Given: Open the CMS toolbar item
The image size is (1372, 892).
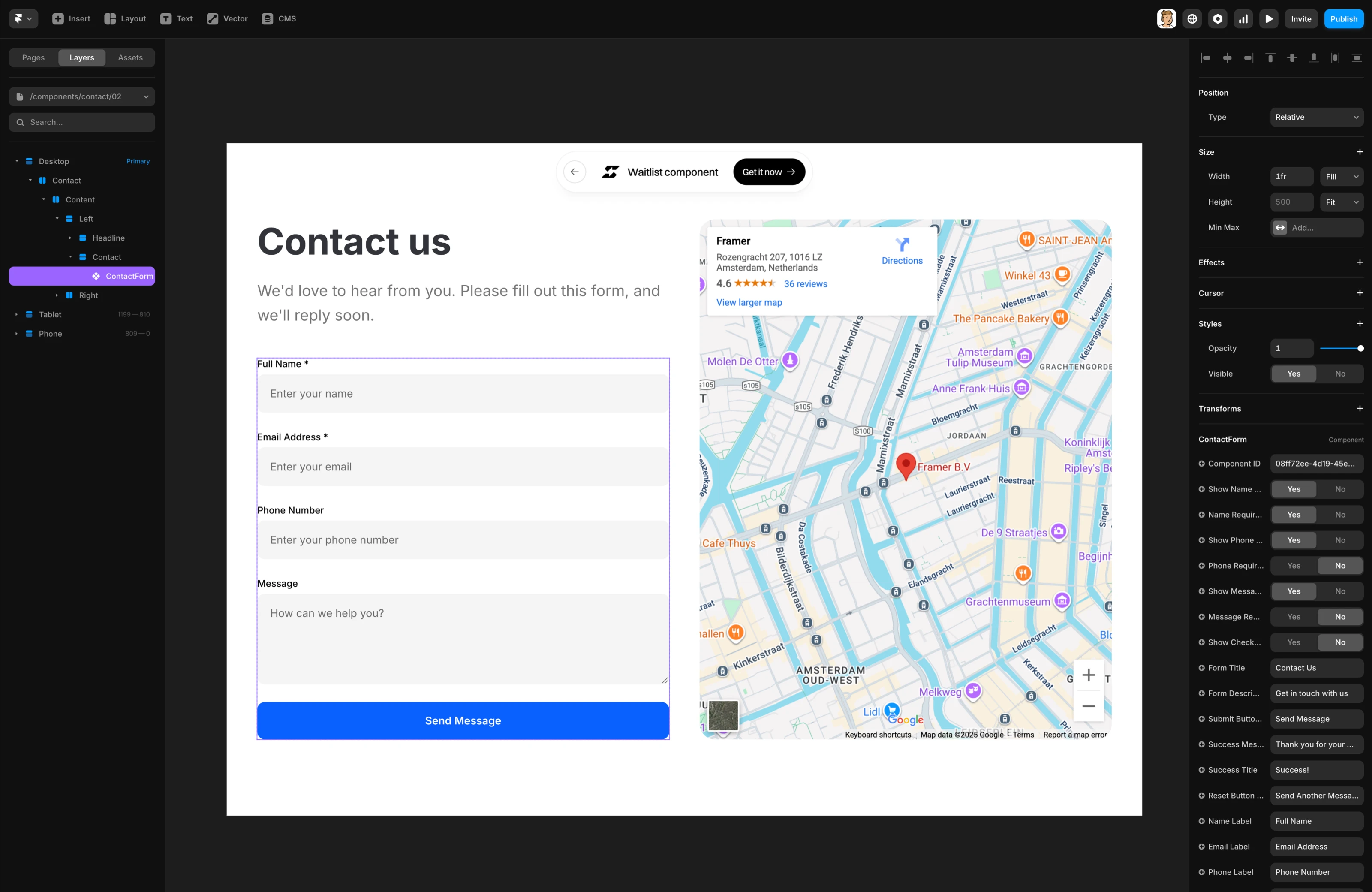Looking at the screenshot, I should (279, 18).
